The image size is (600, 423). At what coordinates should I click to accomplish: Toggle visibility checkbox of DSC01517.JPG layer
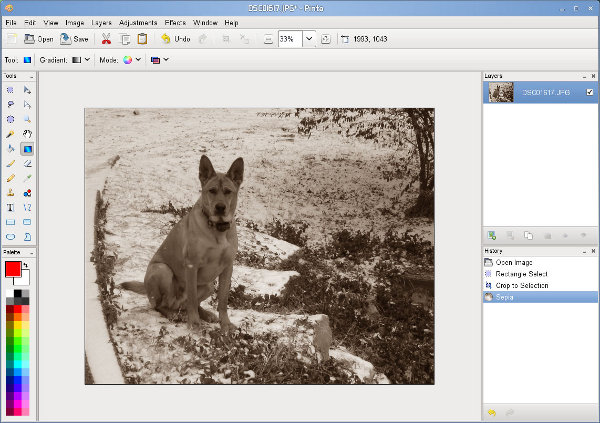pyautogui.click(x=590, y=93)
